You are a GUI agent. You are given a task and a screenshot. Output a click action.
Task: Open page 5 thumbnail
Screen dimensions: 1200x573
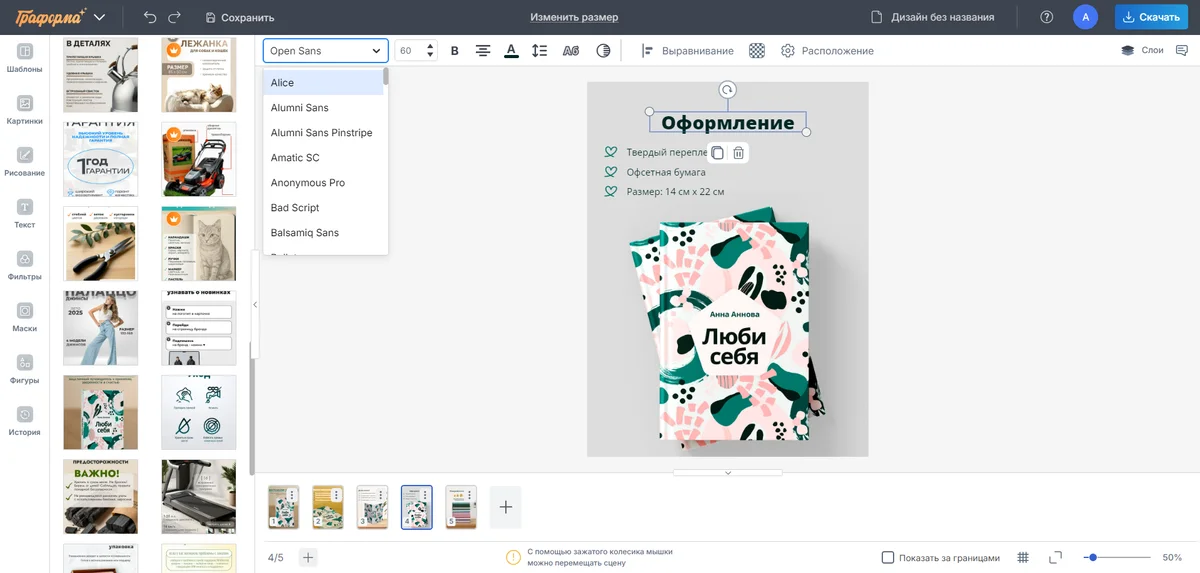pos(461,507)
